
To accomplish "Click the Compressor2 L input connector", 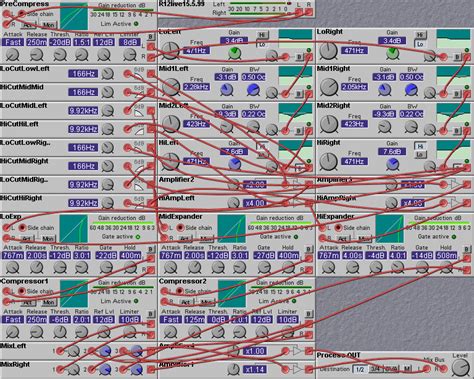I will (164, 292).
